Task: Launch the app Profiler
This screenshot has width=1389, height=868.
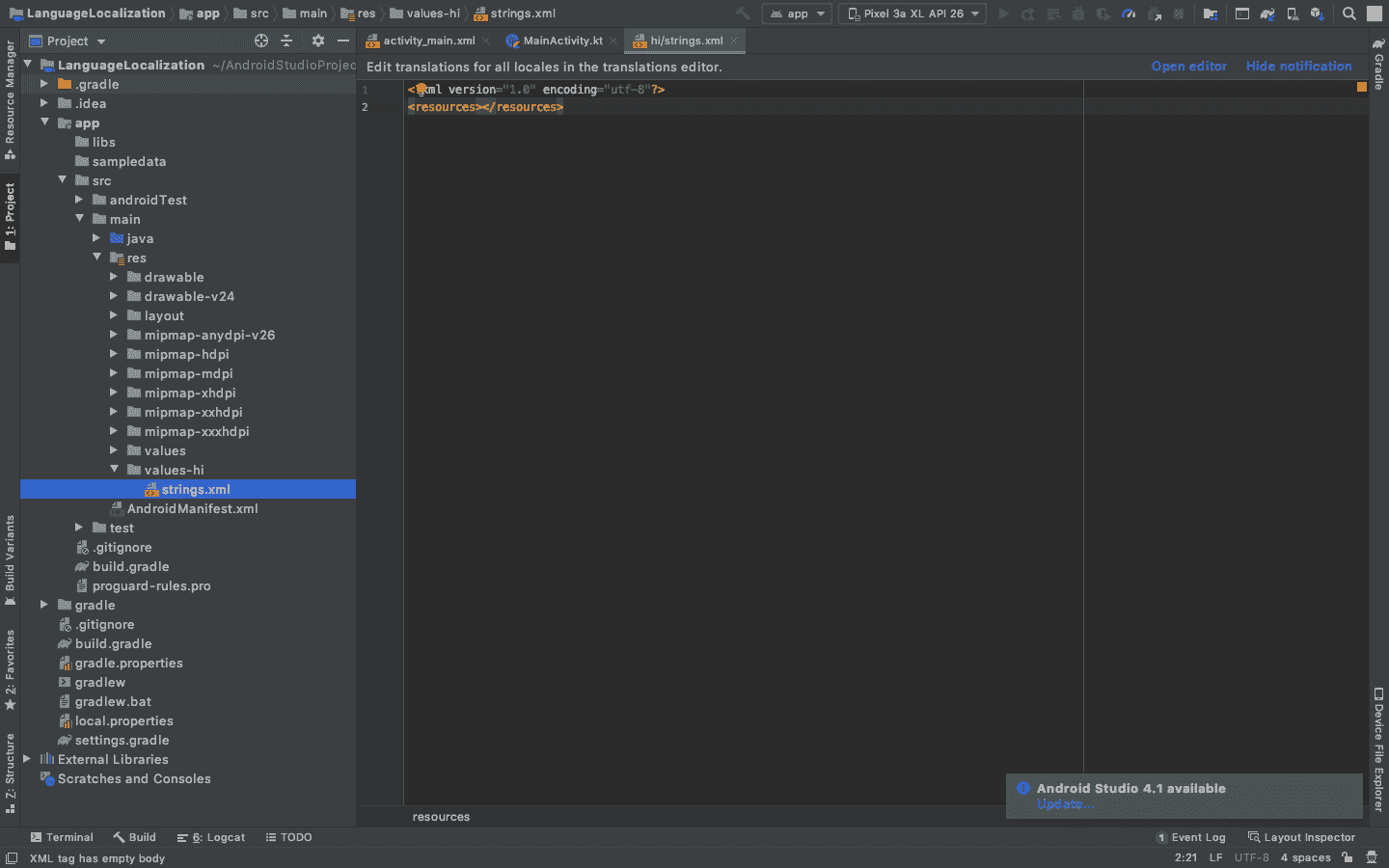Action: coord(1129,13)
